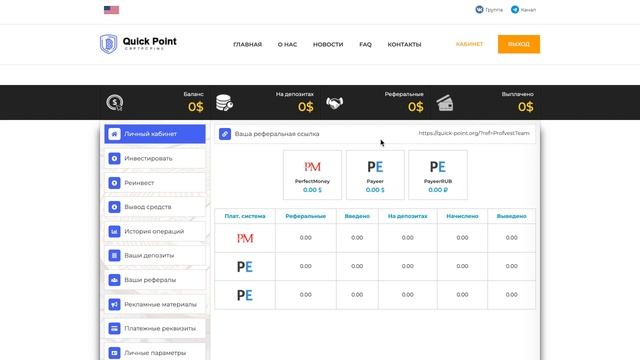Click the list icon beside Ваши депозиты

pos(114,256)
